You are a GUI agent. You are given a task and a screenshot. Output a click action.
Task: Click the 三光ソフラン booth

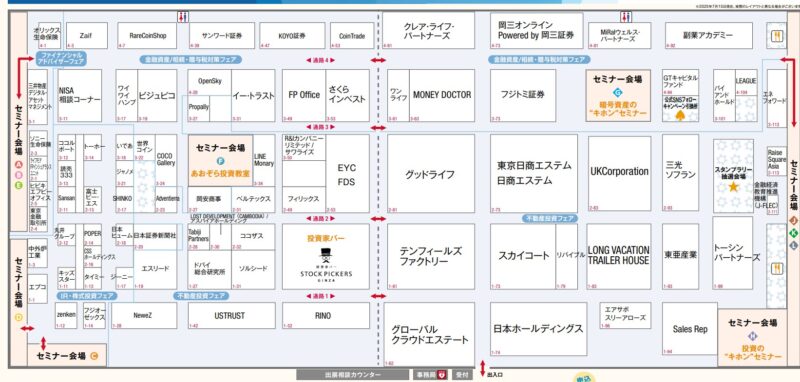[x=681, y=173]
